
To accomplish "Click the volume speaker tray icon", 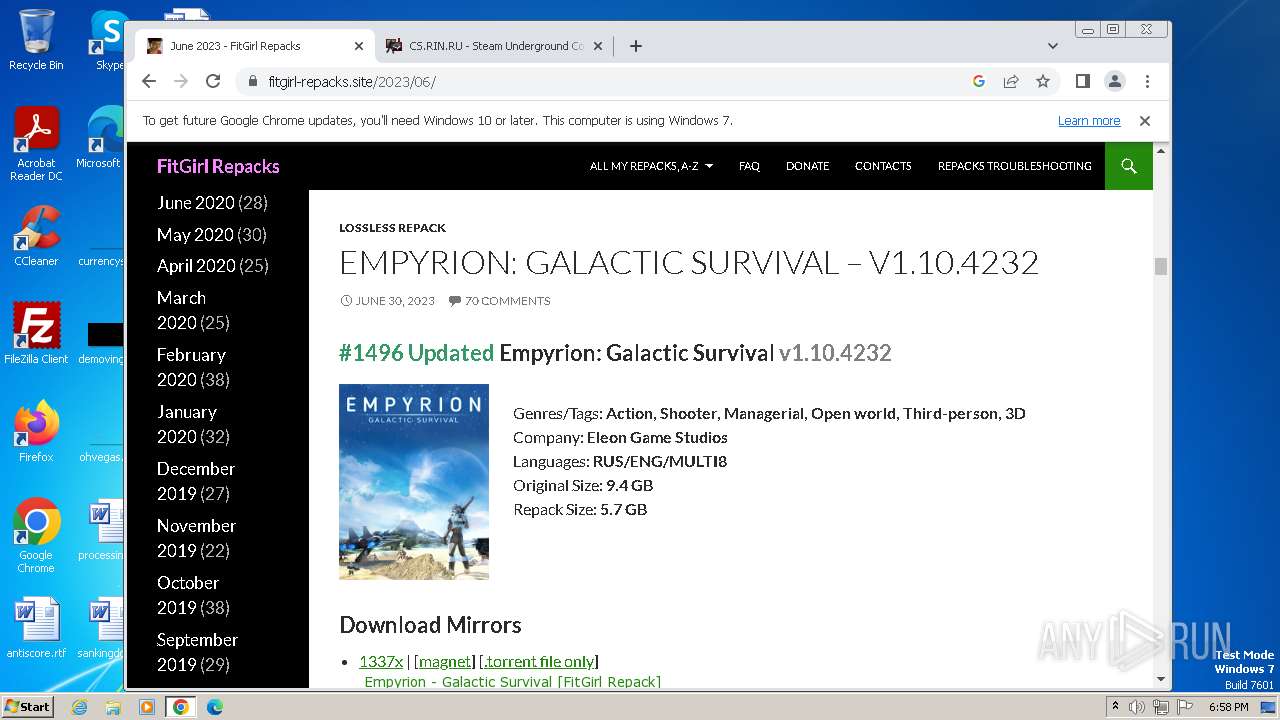I will pyautogui.click(x=1137, y=707).
